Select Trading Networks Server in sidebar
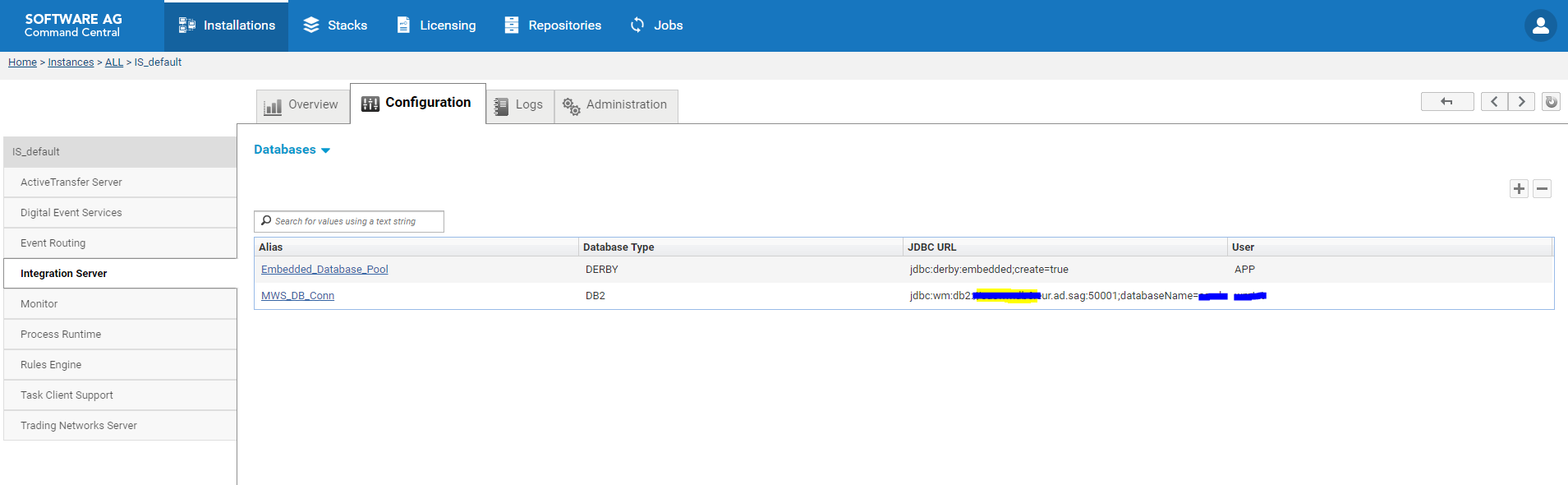 click(x=120, y=426)
